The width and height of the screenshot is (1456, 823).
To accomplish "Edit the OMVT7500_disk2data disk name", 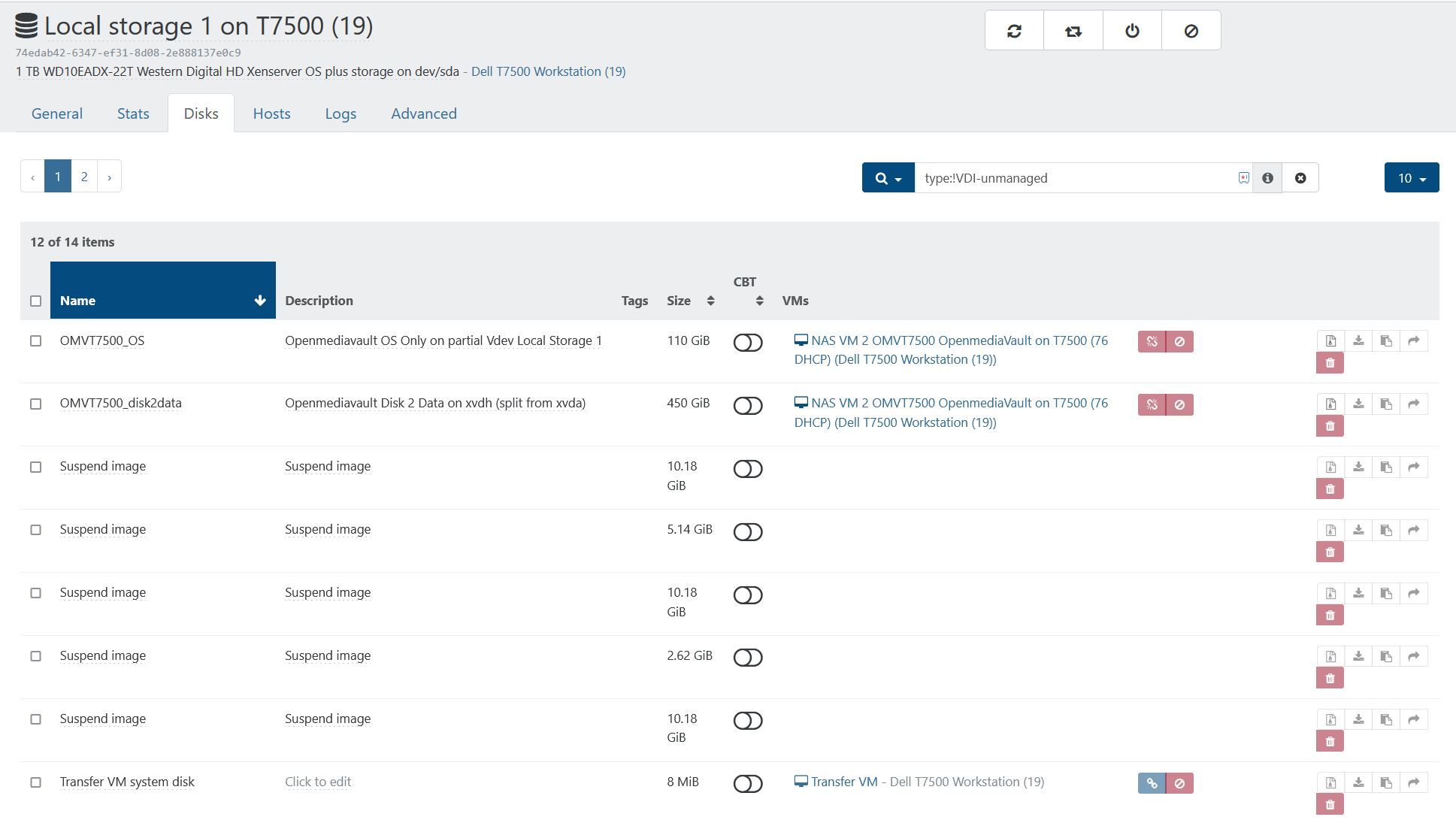I will 121,403.
